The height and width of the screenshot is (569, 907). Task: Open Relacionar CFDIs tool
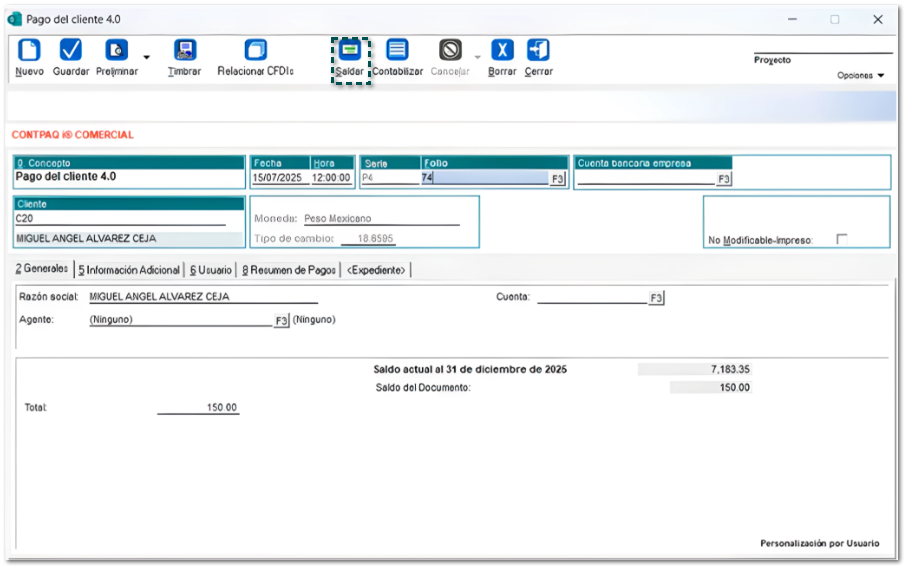click(256, 51)
